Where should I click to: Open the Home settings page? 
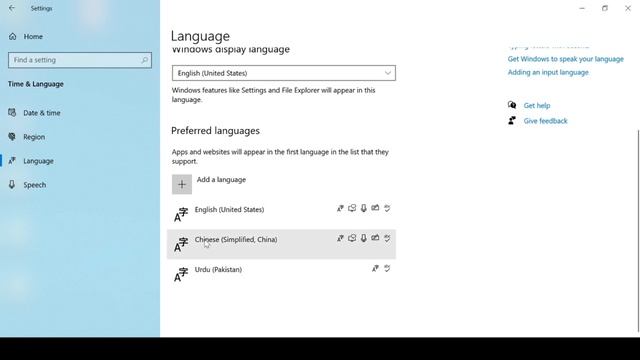[x=33, y=36]
